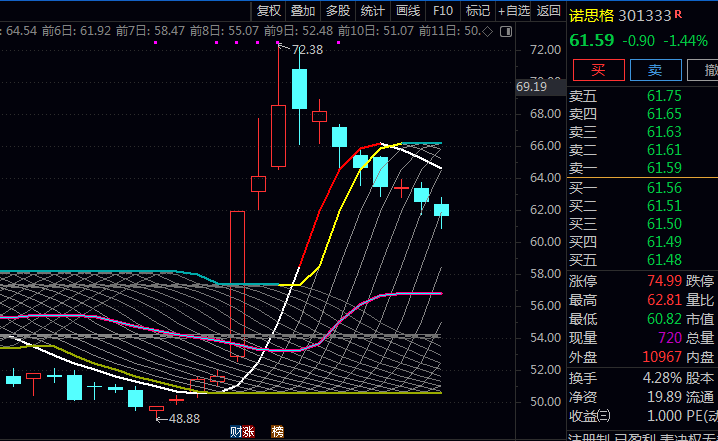Click the 72.38 high price marker on chart
718x441 pixels.
(307, 49)
